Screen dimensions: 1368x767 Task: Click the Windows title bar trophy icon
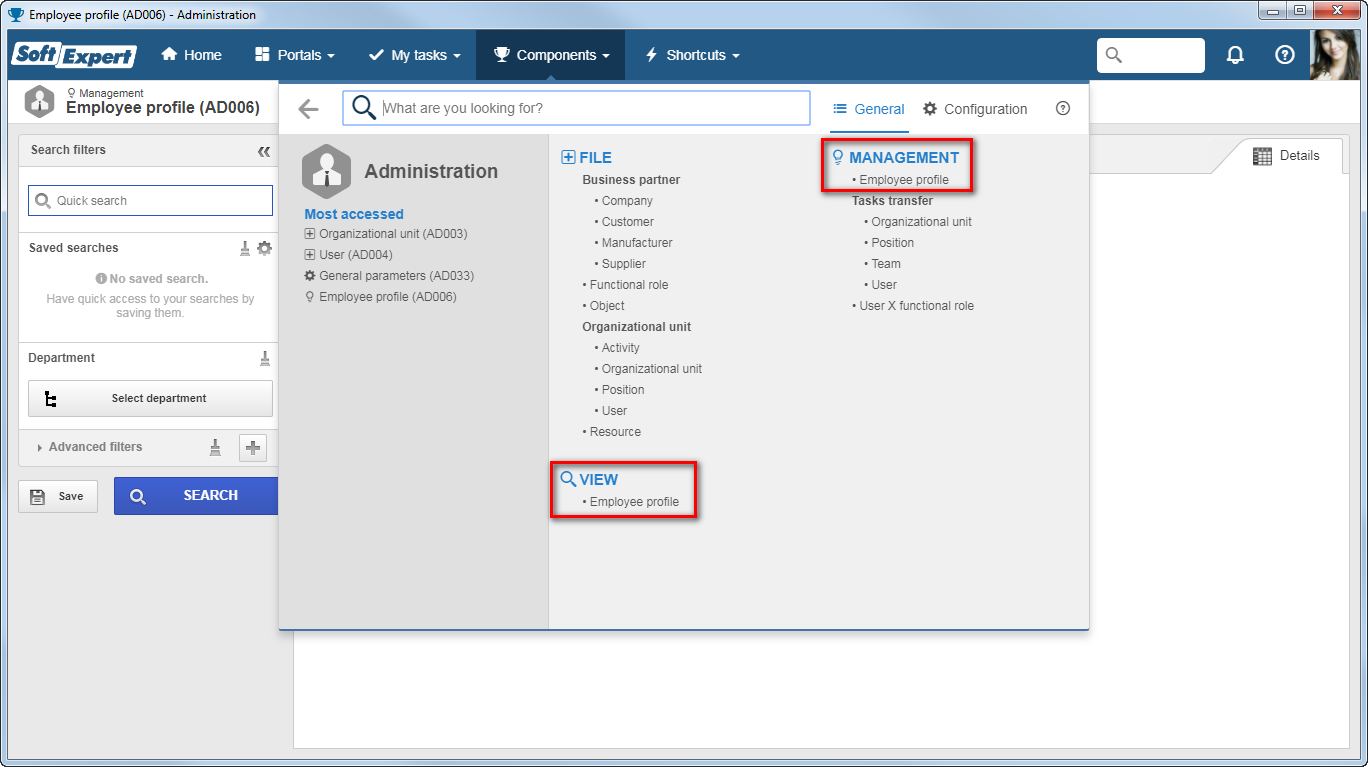coord(15,15)
